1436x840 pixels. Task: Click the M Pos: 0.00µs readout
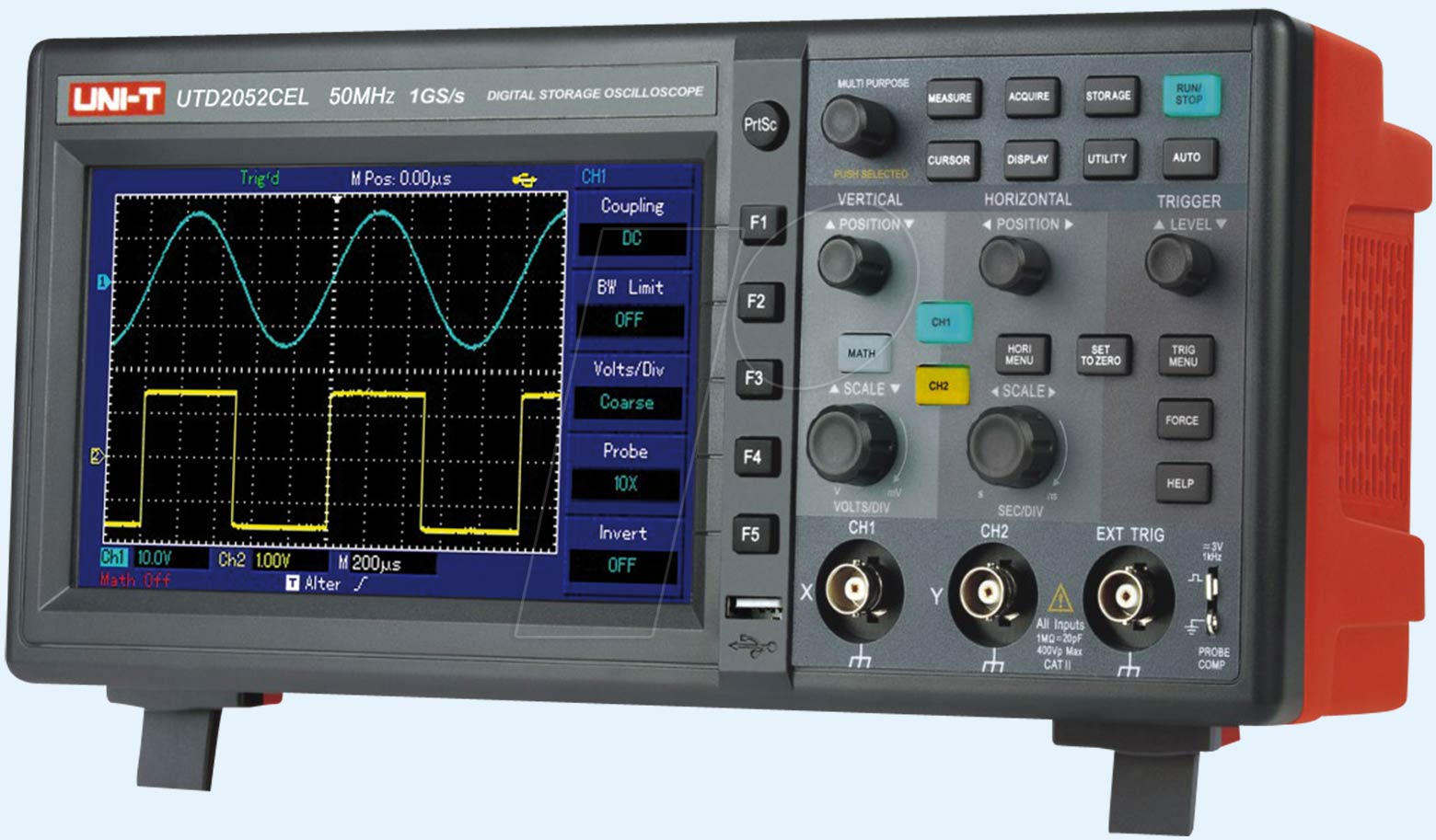[401, 178]
